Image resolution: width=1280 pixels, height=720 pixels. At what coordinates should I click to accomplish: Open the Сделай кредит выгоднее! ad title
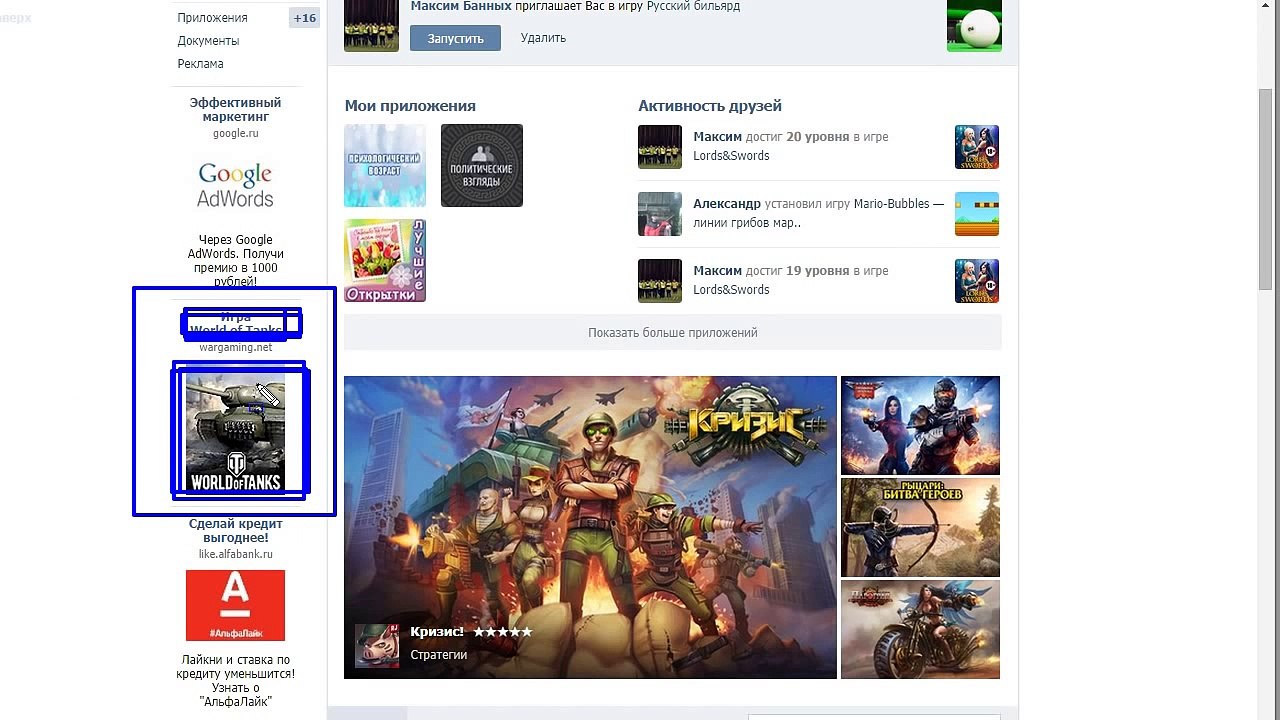236,531
